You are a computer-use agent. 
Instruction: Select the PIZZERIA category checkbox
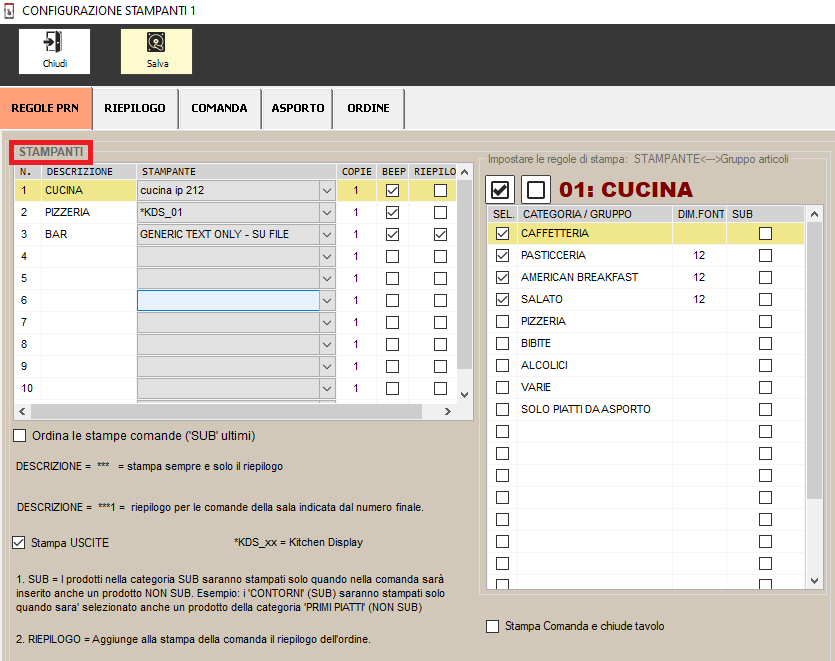pyautogui.click(x=502, y=321)
